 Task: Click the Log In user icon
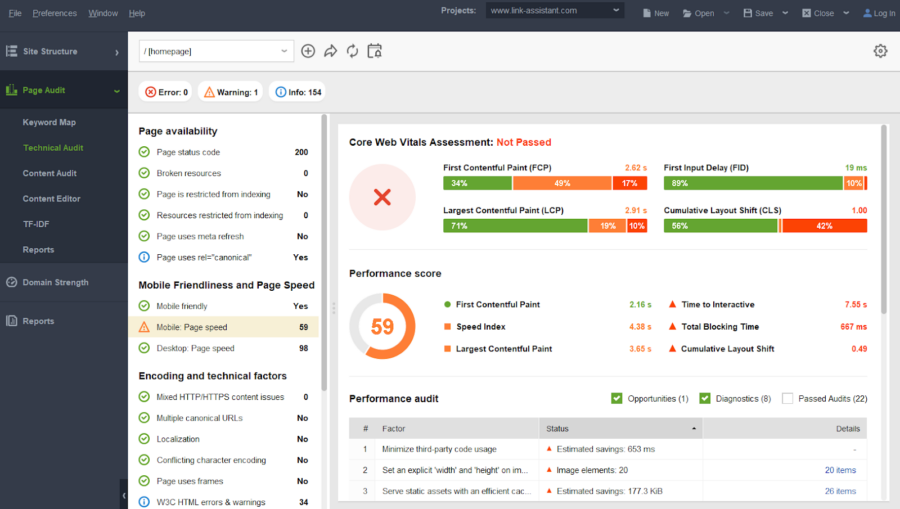[867, 13]
